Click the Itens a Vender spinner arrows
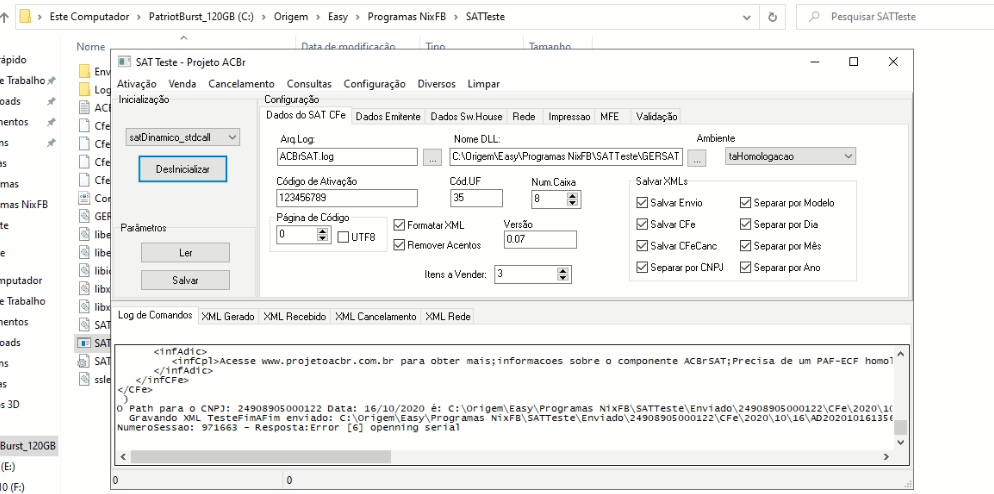 pyautogui.click(x=563, y=275)
